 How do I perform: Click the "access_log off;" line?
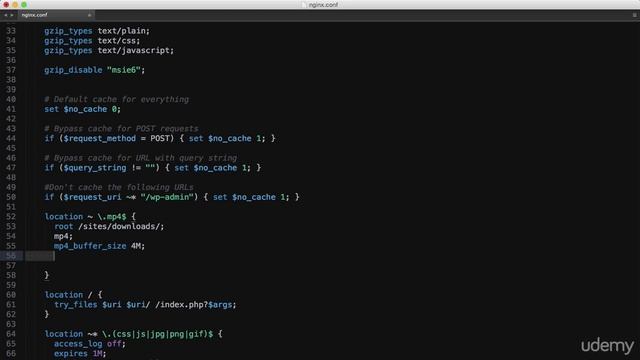pos(90,344)
